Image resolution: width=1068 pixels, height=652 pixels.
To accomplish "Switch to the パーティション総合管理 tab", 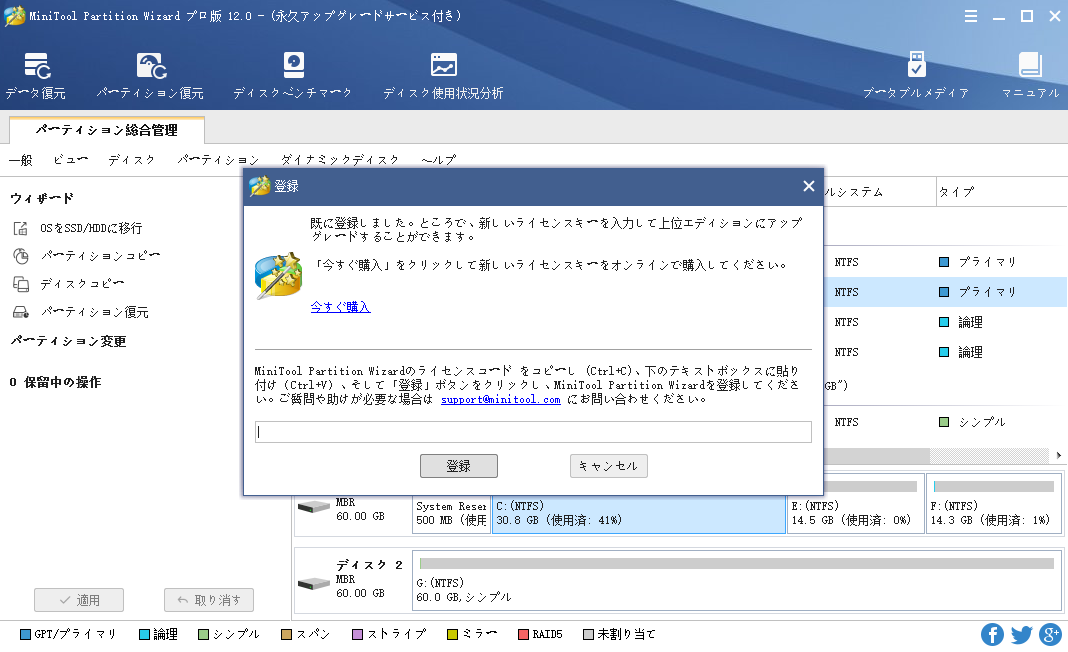I will pyautogui.click(x=106, y=130).
